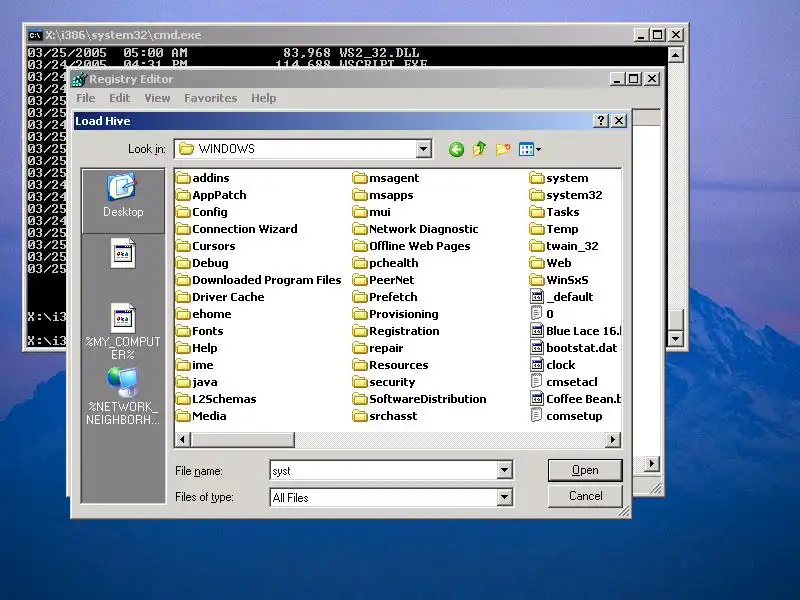Close the Load Hive dialog
The image size is (800, 600).
click(x=619, y=121)
